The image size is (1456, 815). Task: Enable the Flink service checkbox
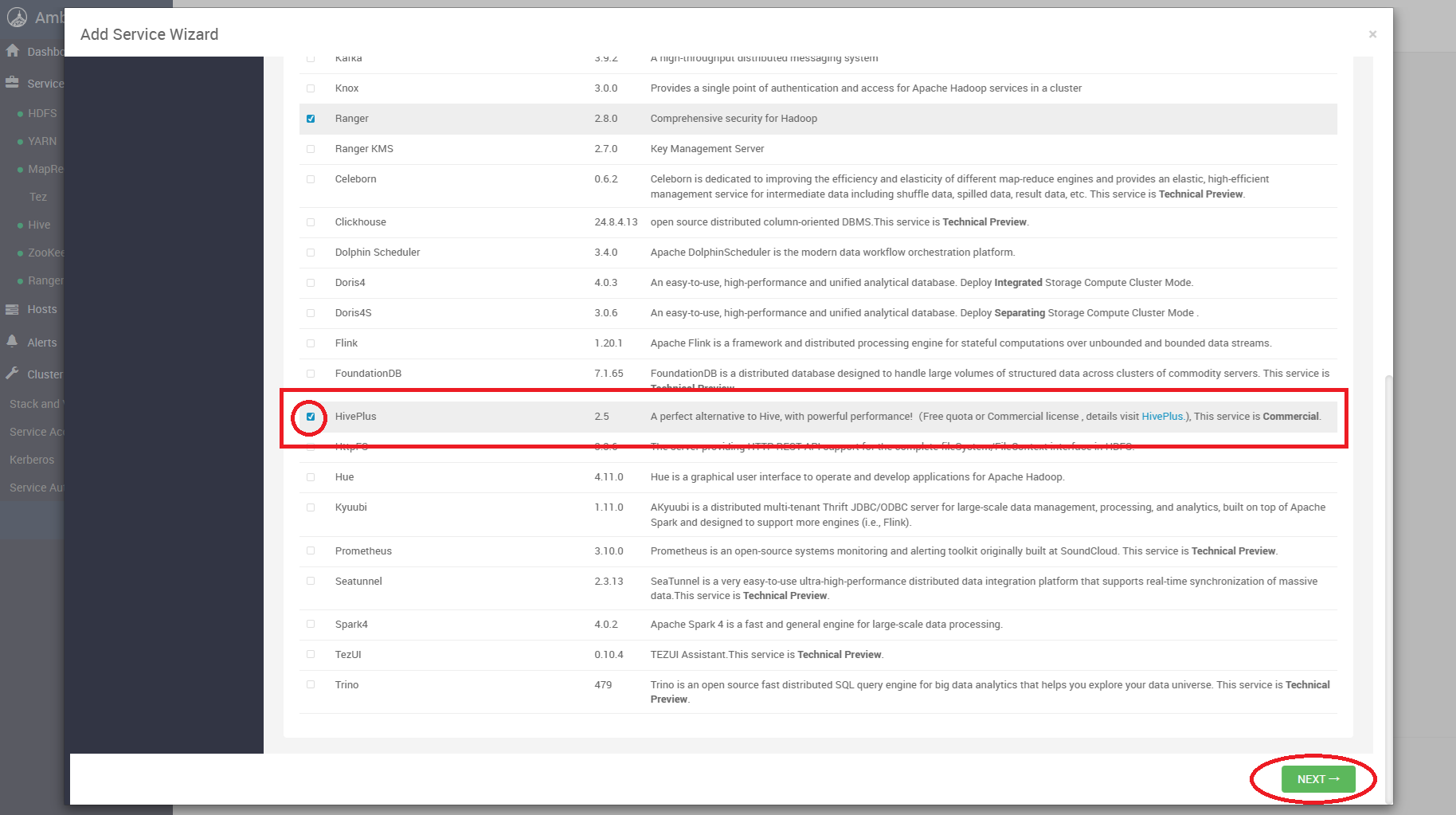click(x=311, y=343)
